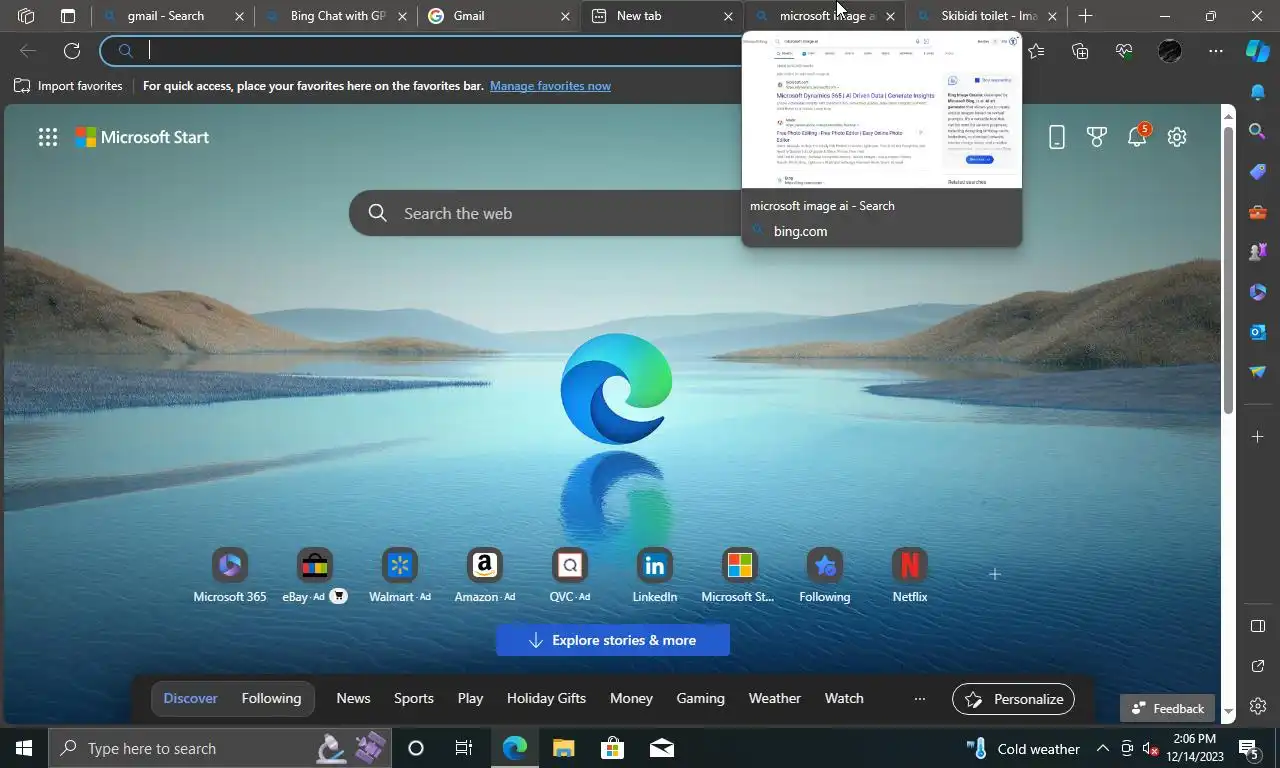Screen dimensions: 1280x768
Task: Open the Collections icon in toolbar
Action: coord(1080,51)
